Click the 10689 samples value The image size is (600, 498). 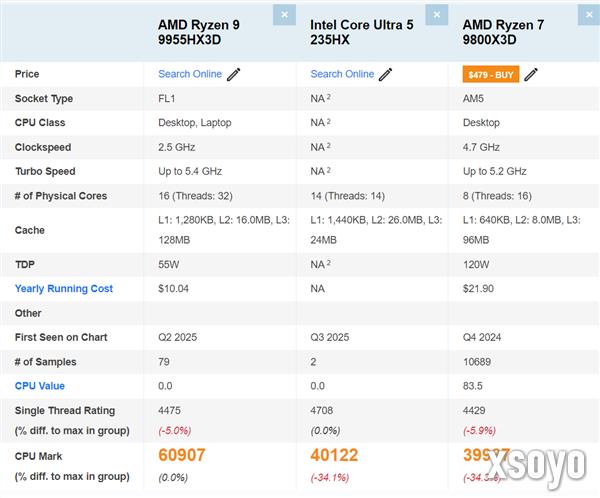click(477, 362)
